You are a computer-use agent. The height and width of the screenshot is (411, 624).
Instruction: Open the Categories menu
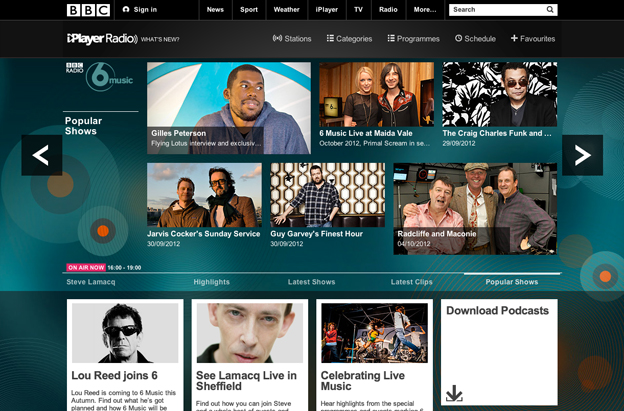354,39
